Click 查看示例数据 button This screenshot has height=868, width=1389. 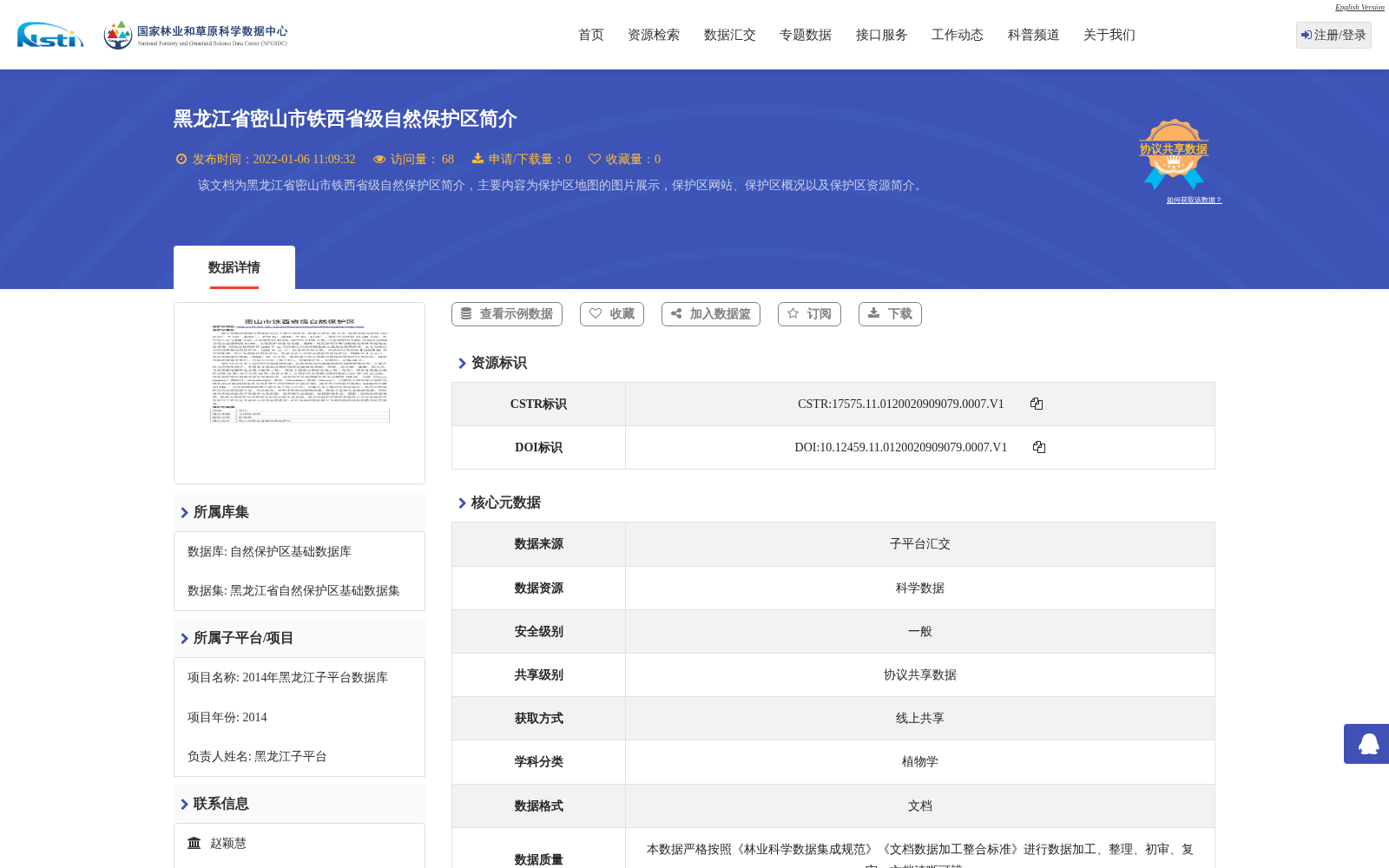pos(507,314)
